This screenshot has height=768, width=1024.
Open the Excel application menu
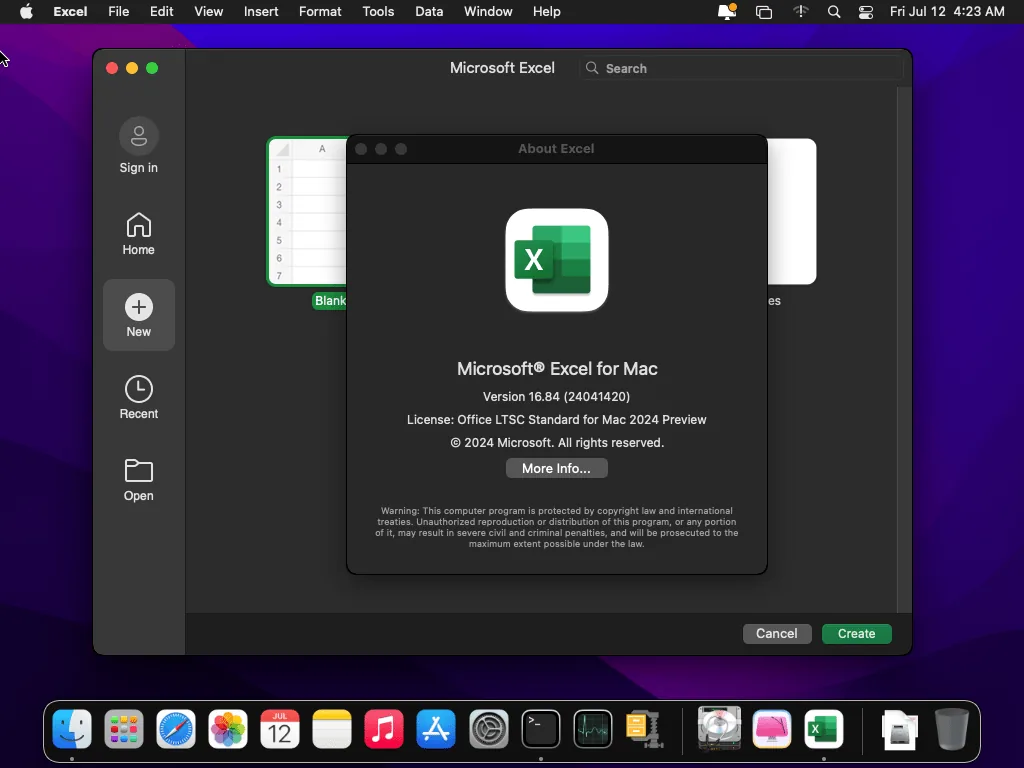(70, 12)
